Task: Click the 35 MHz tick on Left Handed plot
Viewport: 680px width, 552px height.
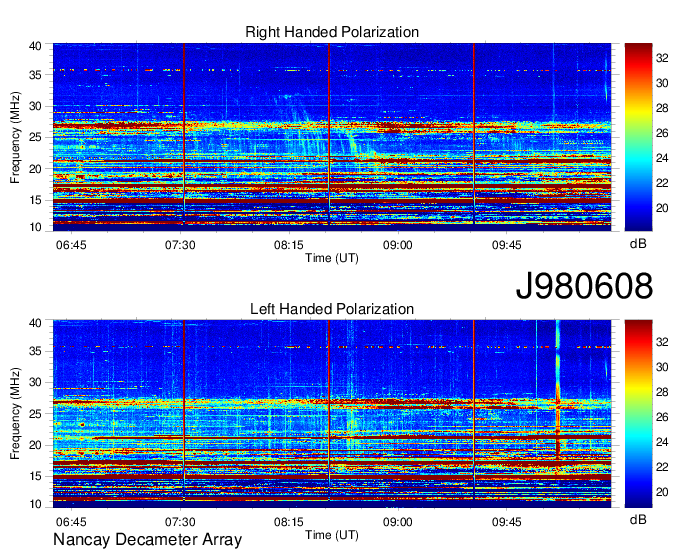Action: [x=36, y=351]
